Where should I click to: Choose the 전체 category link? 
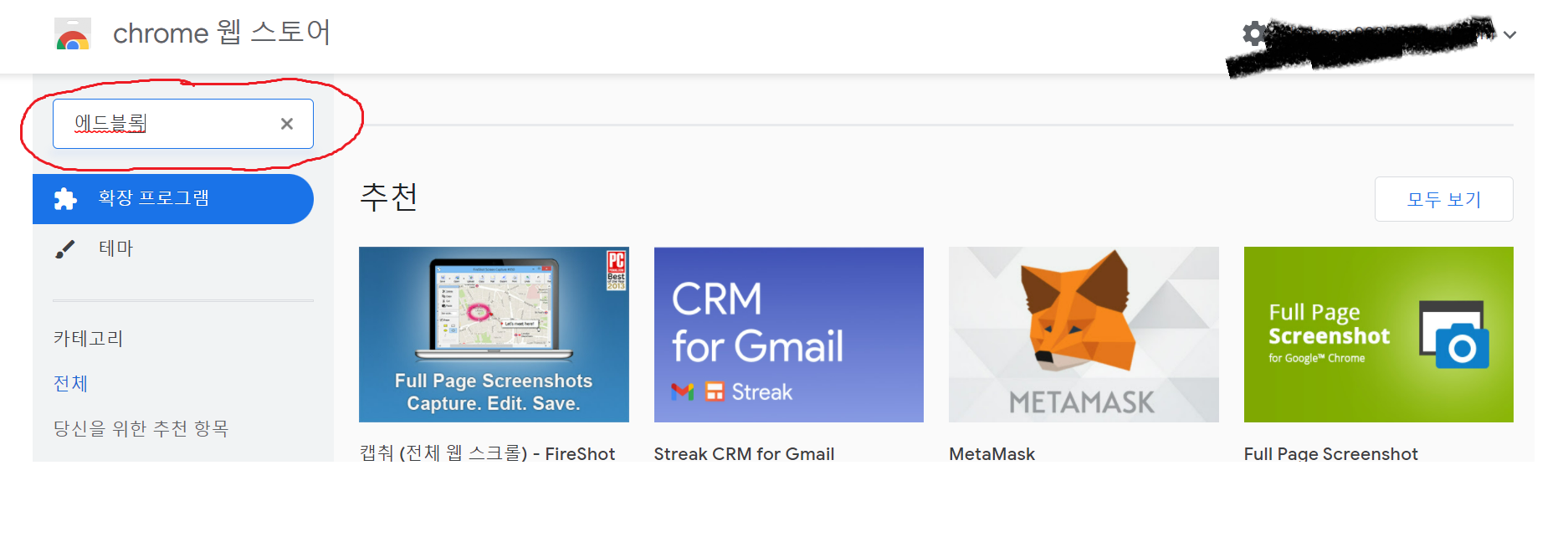70,384
